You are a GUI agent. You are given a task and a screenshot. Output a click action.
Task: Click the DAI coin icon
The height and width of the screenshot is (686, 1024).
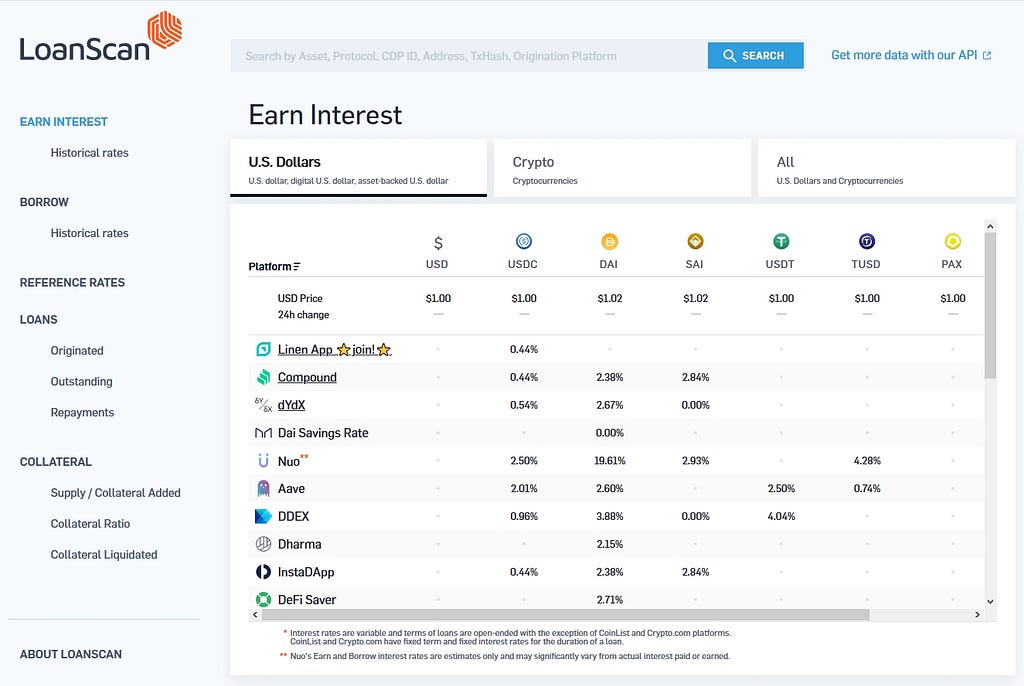610,241
